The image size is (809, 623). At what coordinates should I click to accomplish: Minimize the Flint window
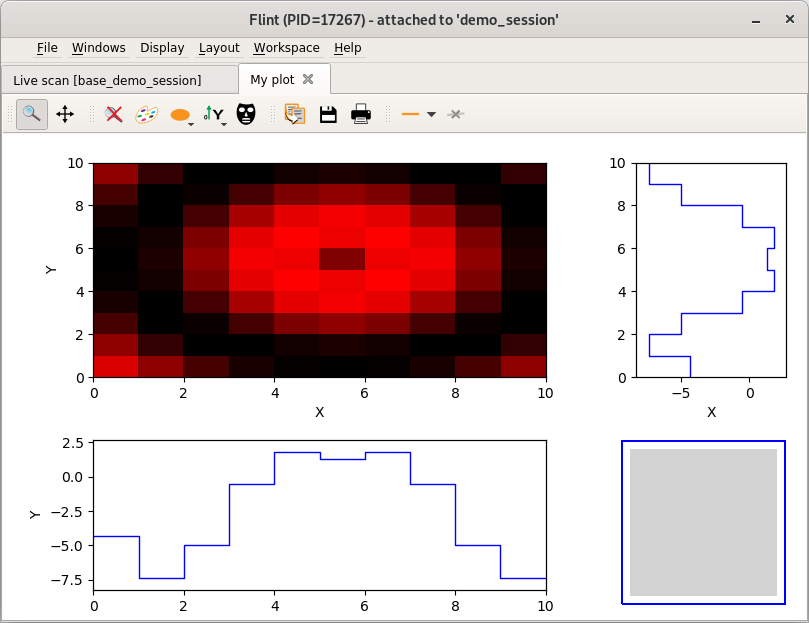[x=756, y=20]
